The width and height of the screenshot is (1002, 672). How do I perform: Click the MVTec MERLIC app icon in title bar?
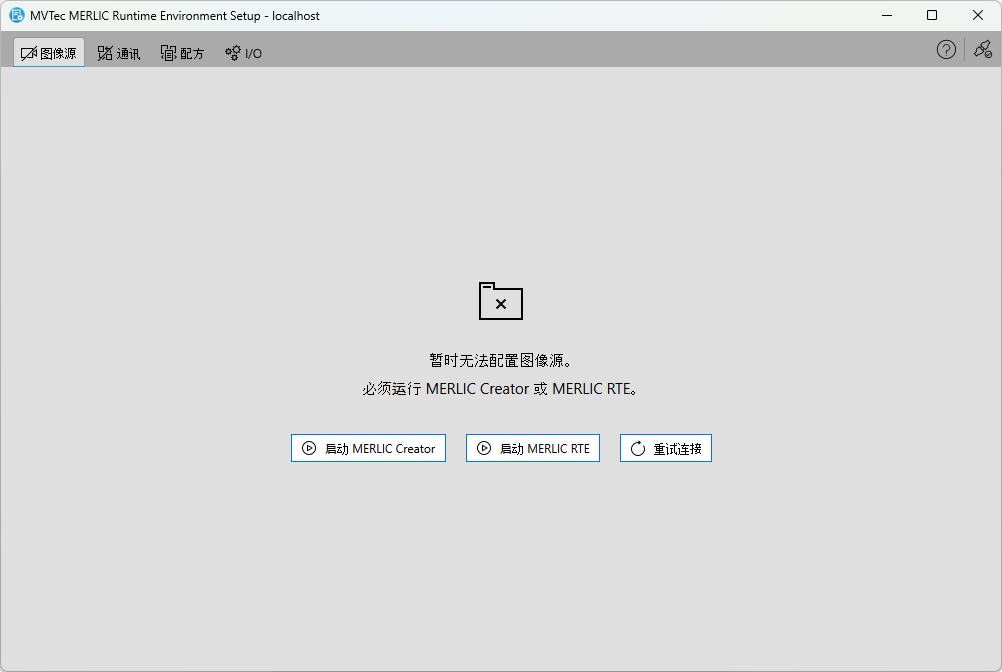click(17, 16)
